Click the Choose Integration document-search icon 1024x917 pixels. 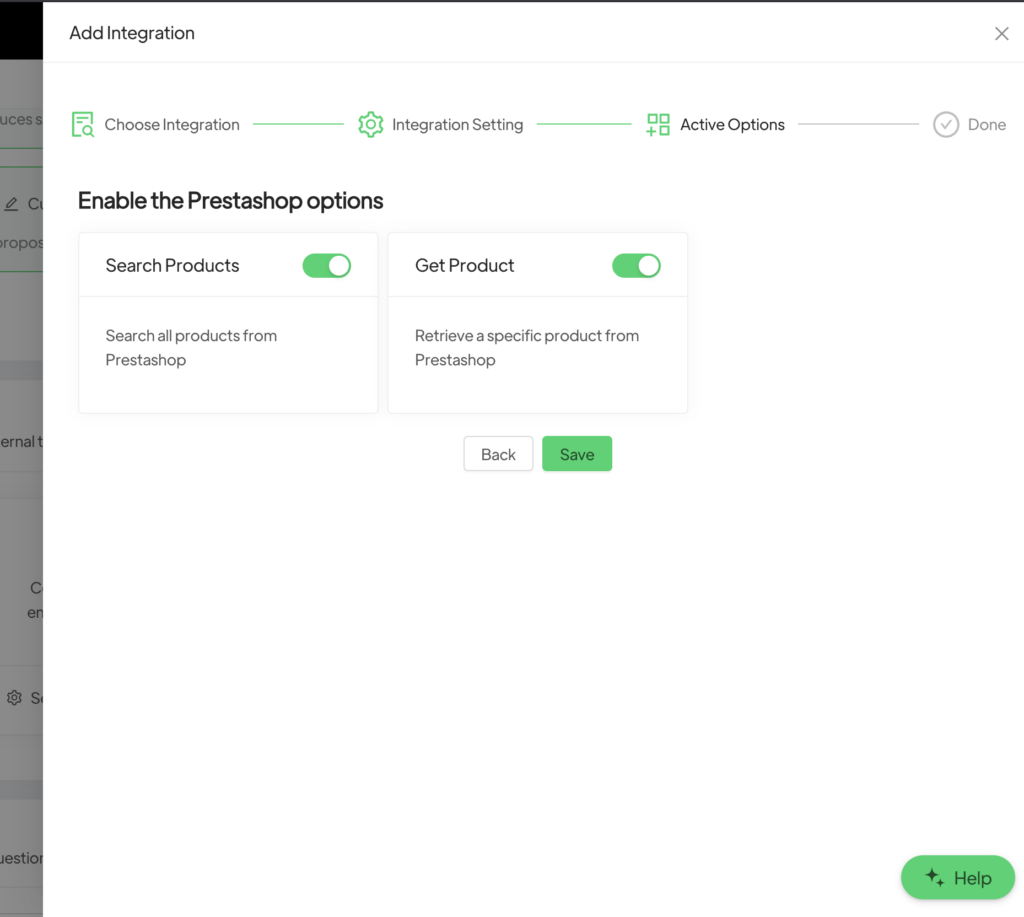83,125
